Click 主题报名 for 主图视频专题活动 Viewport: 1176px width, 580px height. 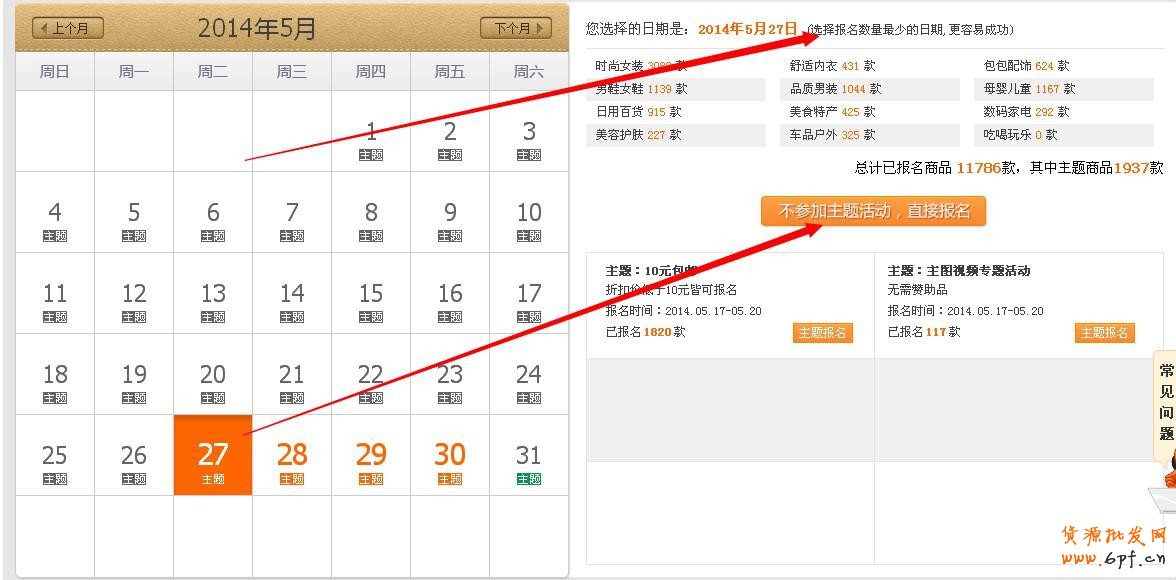[x=1104, y=333]
